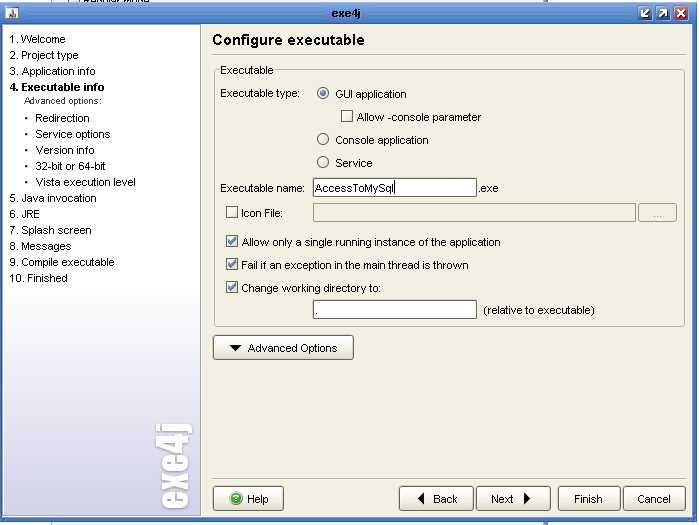699x525 pixels.
Task: Go to step 3. Application info
Action: pos(53,71)
